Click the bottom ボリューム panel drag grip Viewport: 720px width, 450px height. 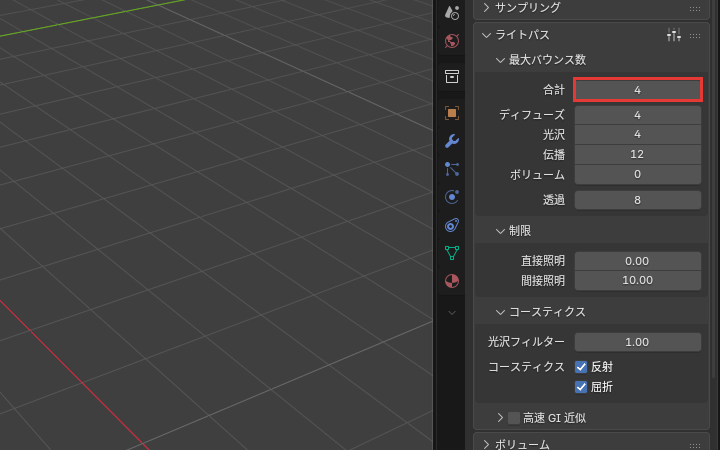pos(695,445)
